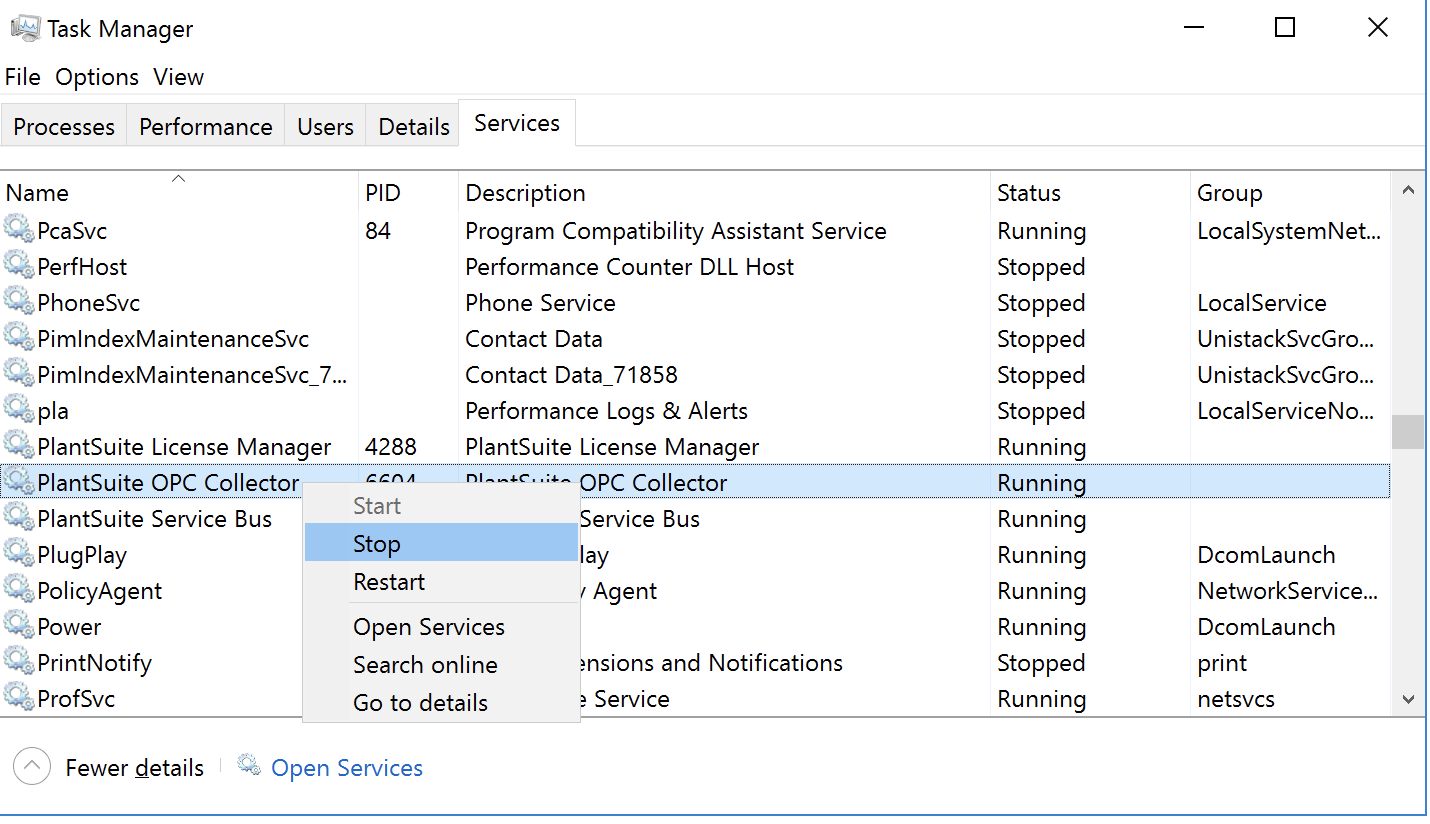Screen dimensions: 1430x824
Task: Open the Options menu
Action: (x=97, y=77)
